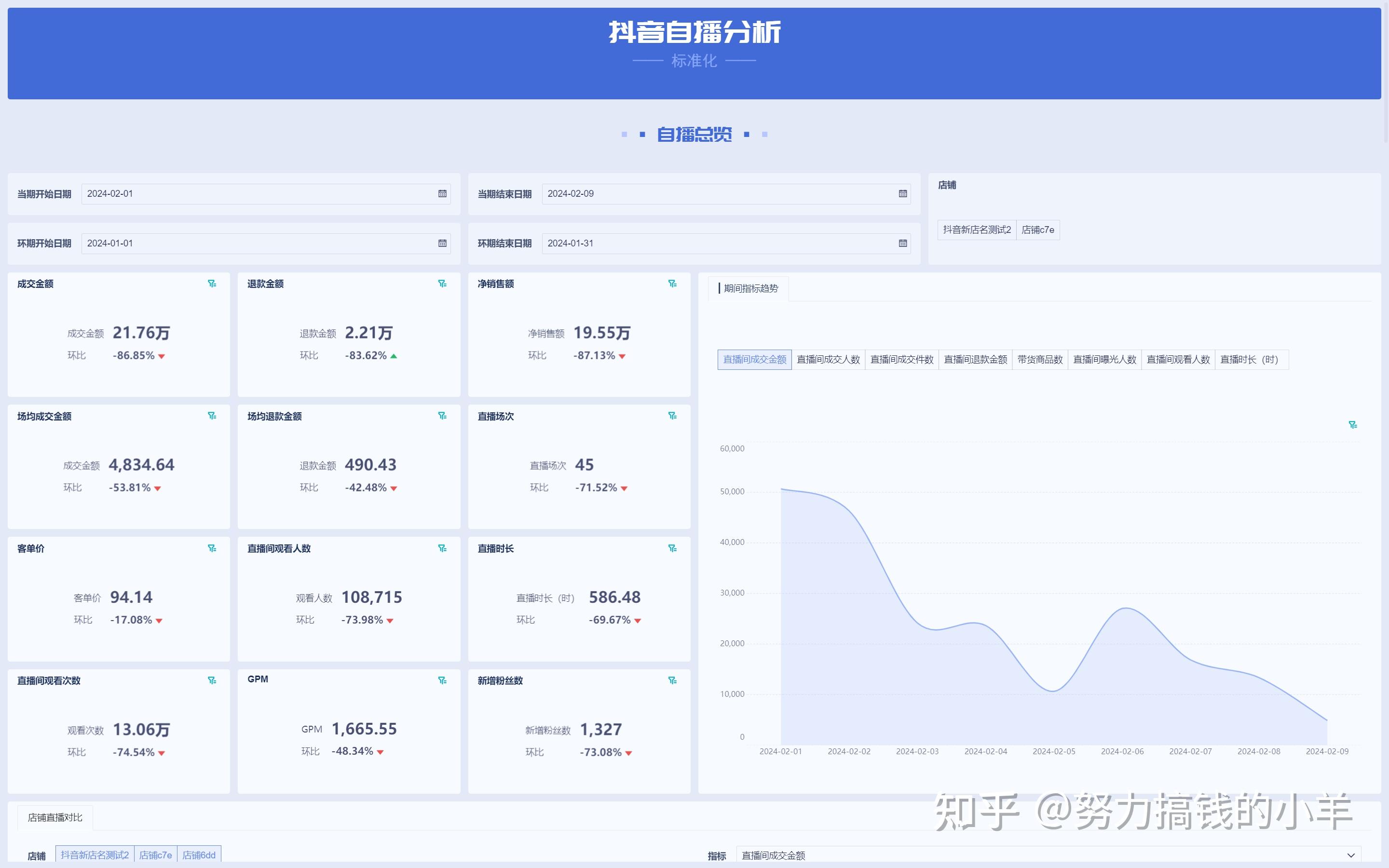Screen dimensions: 1389x868
Task: Click the page vertical scrollbar
Action: pos(1386,72)
